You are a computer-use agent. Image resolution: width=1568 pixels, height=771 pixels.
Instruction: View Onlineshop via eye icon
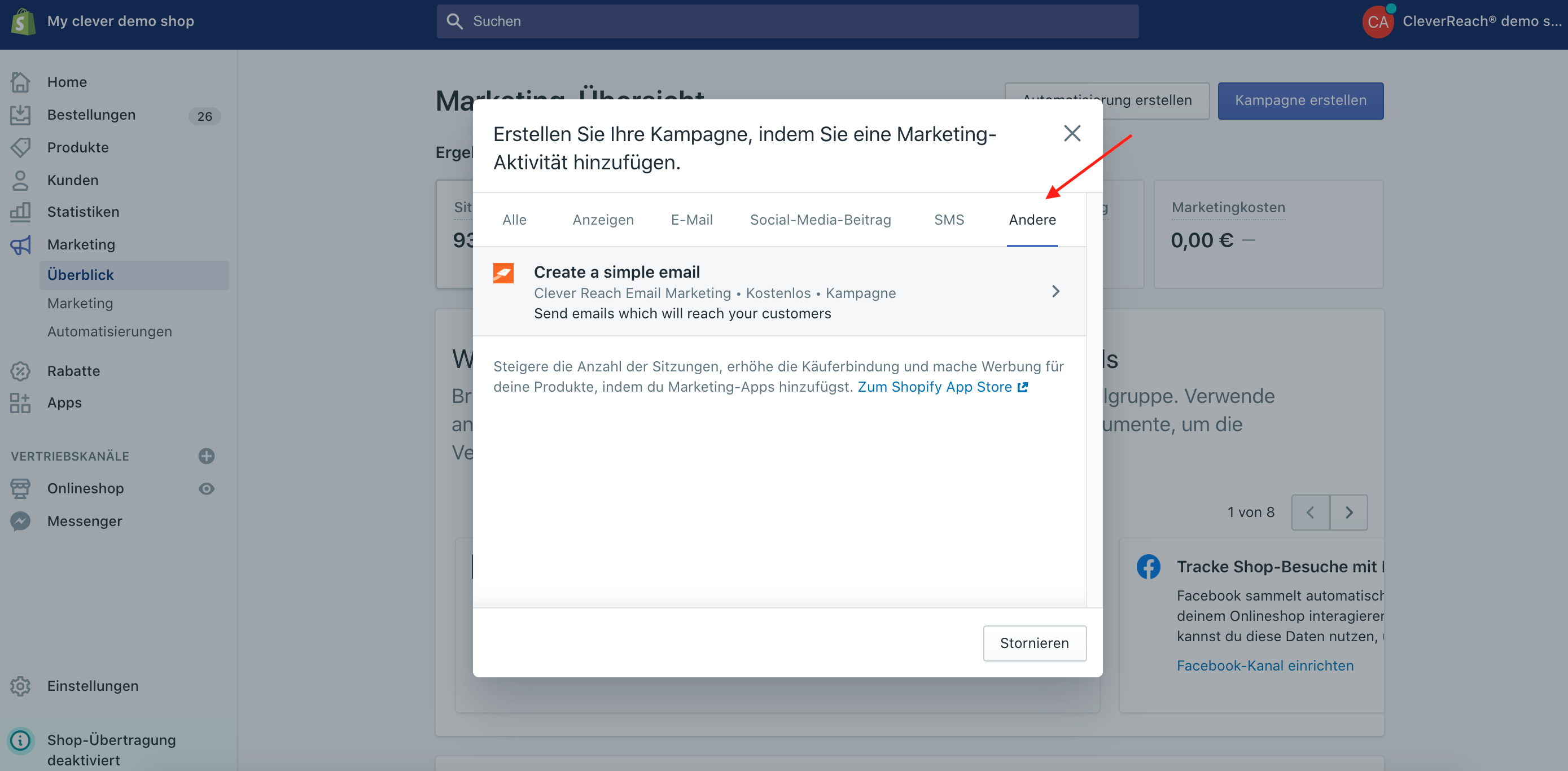click(x=207, y=489)
